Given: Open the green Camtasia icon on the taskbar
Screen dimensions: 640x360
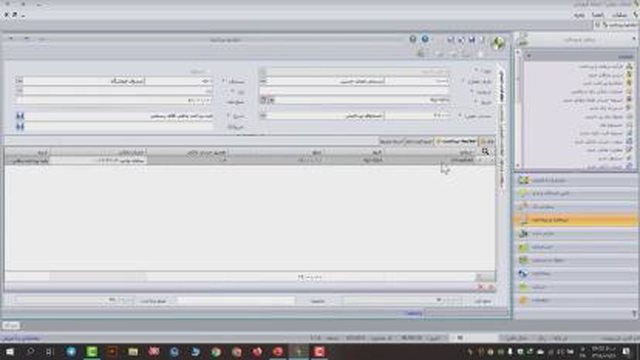Looking at the screenshot, I should coord(92,352).
